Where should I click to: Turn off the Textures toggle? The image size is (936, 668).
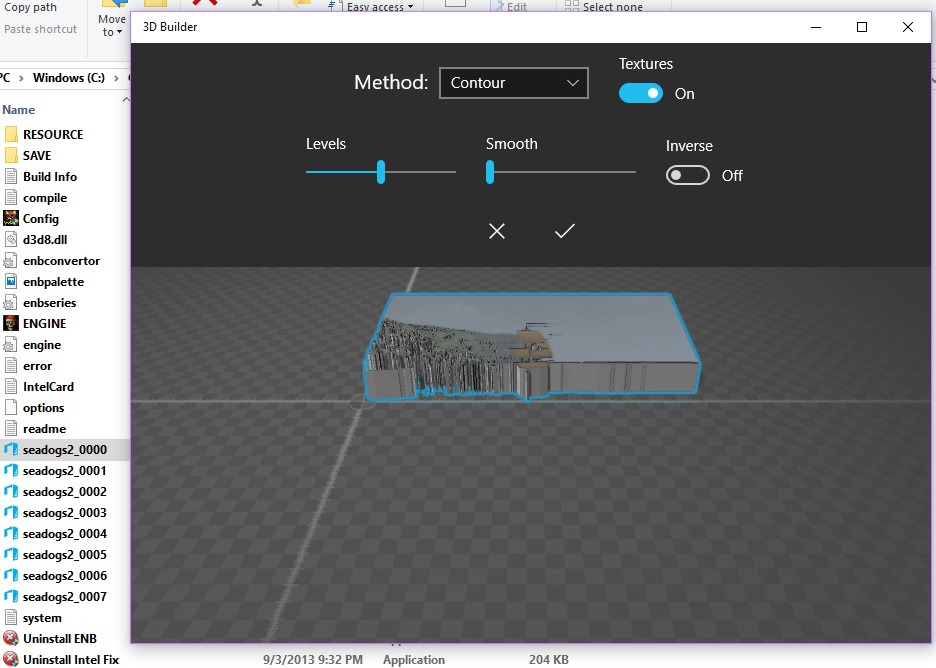pyautogui.click(x=641, y=93)
